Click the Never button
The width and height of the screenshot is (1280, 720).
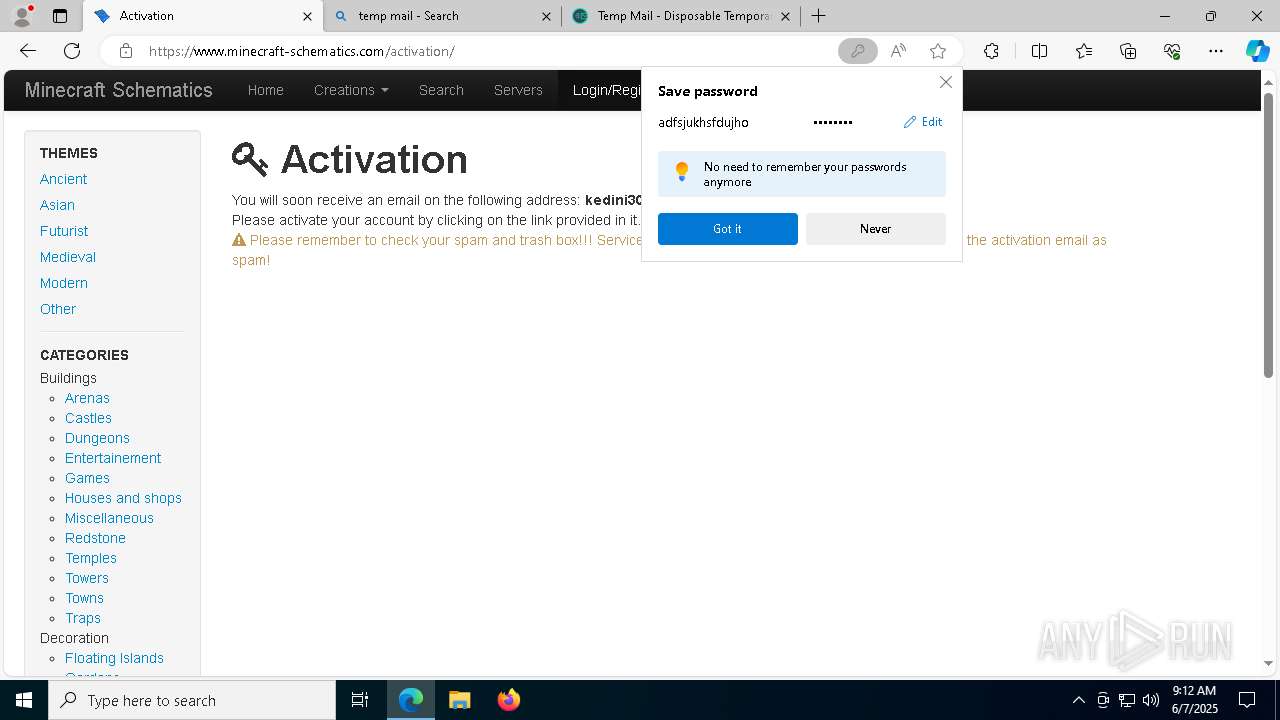click(x=876, y=229)
